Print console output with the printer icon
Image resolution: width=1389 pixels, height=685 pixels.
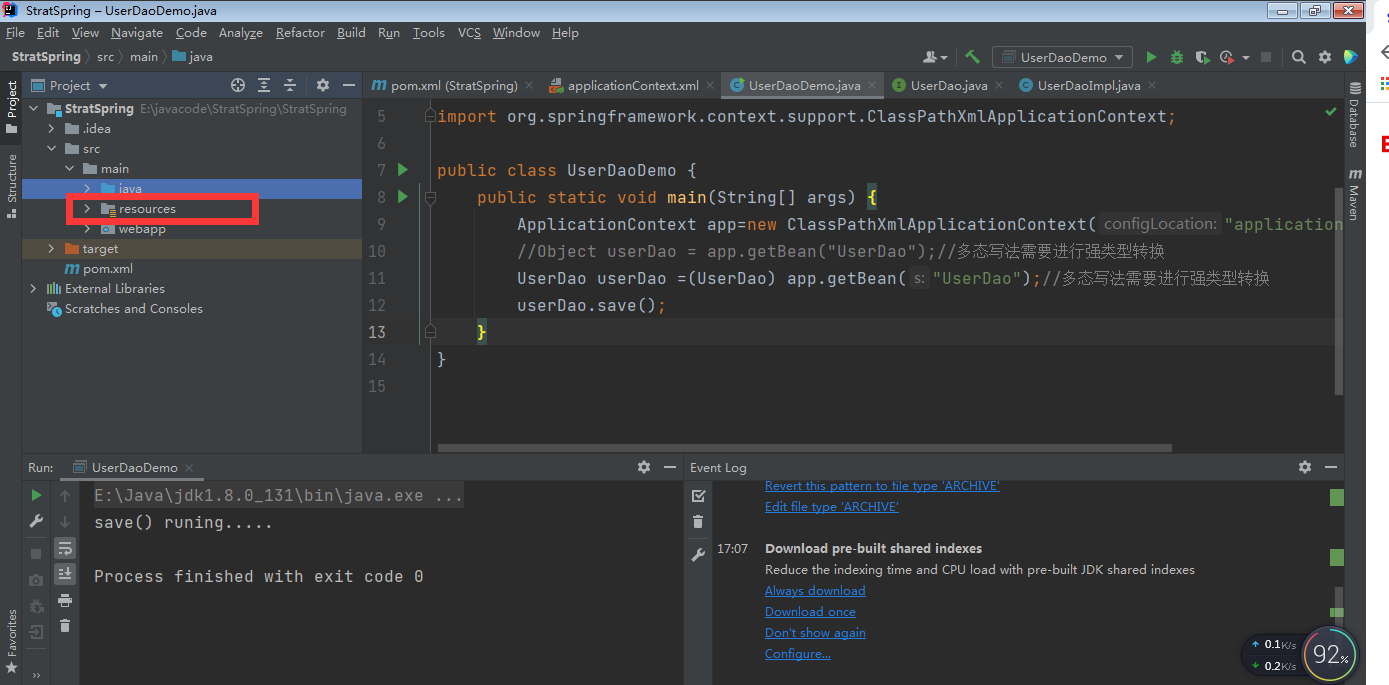(x=65, y=600)
